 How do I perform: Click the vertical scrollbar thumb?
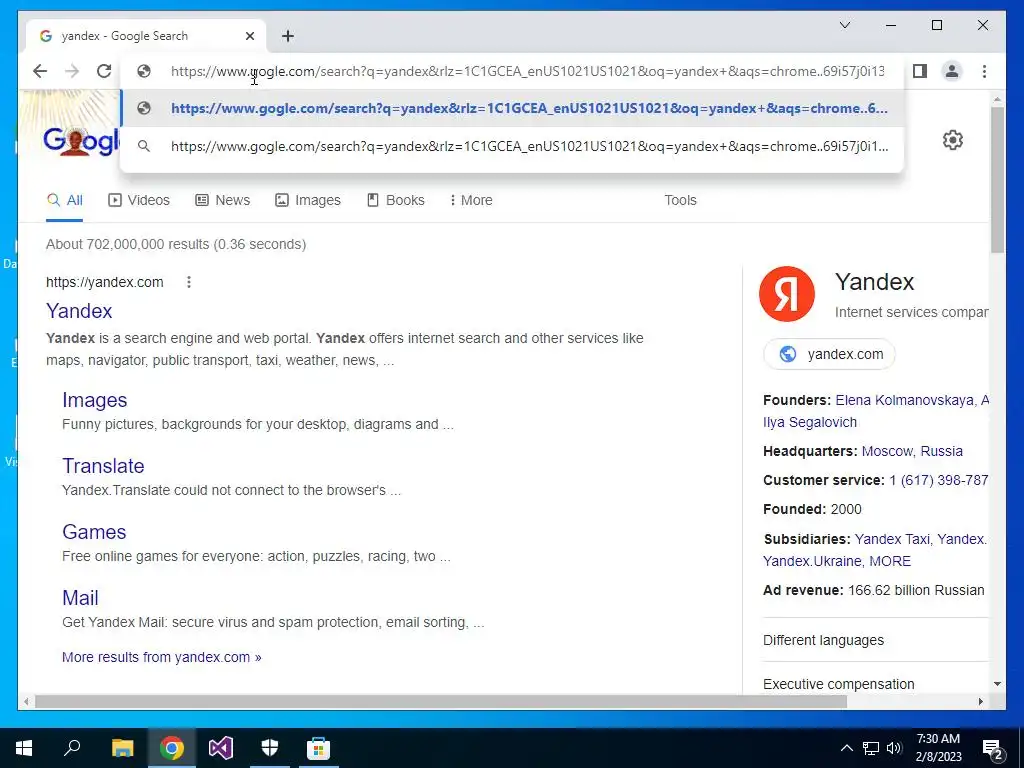tap(997, 180)
